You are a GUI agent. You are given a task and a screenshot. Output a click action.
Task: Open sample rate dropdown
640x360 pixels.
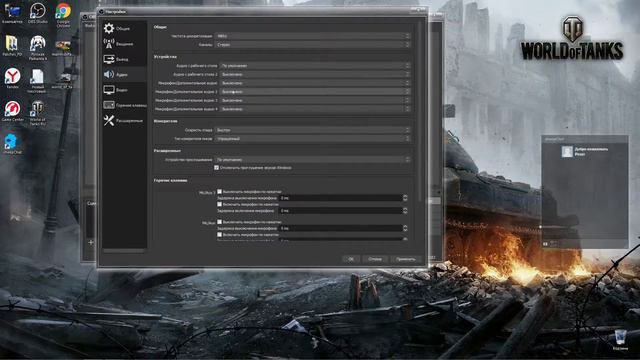click(312, 36)
